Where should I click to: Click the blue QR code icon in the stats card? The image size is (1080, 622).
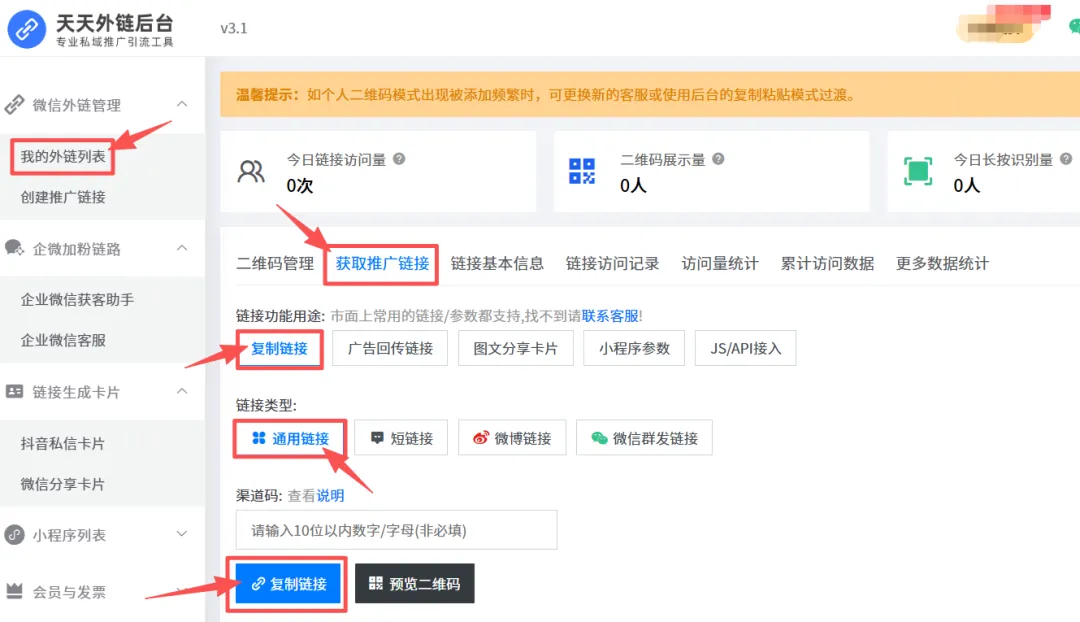pos(582,171)
